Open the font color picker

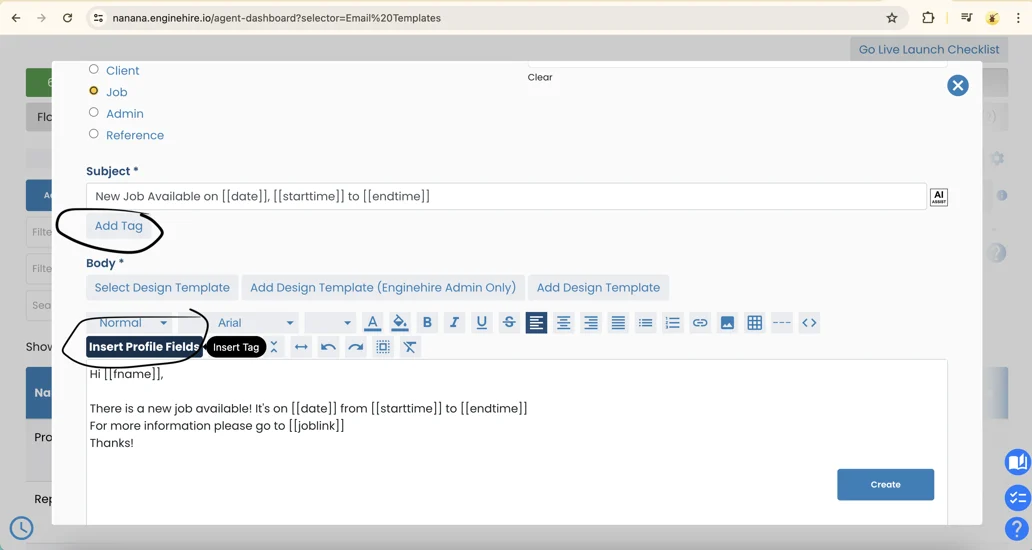point(373,322)
